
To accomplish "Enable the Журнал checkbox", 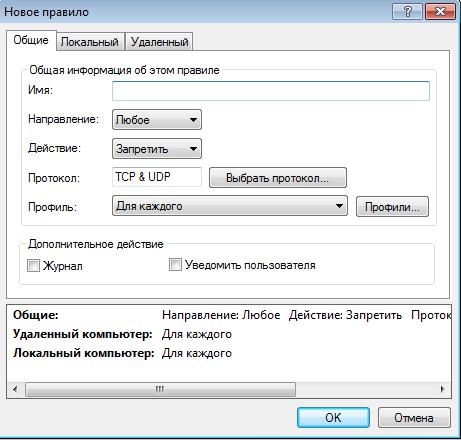I will click(x=33, y=266).
